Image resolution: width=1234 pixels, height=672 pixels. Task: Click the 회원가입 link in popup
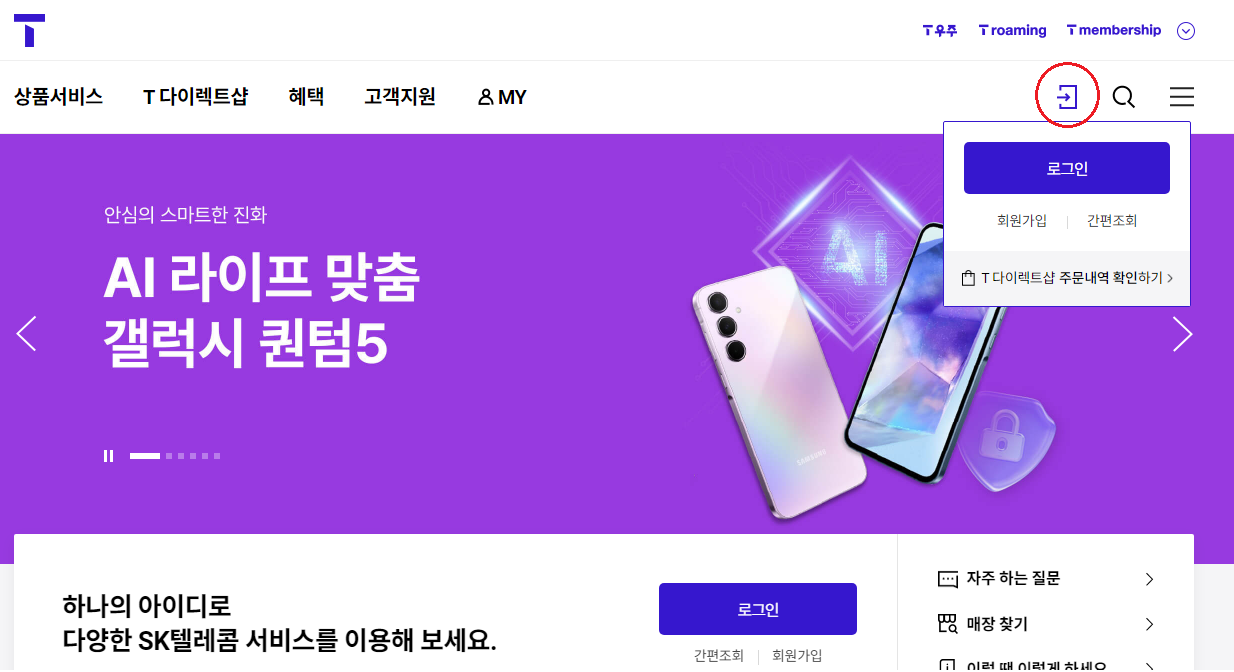[1022, 221]
